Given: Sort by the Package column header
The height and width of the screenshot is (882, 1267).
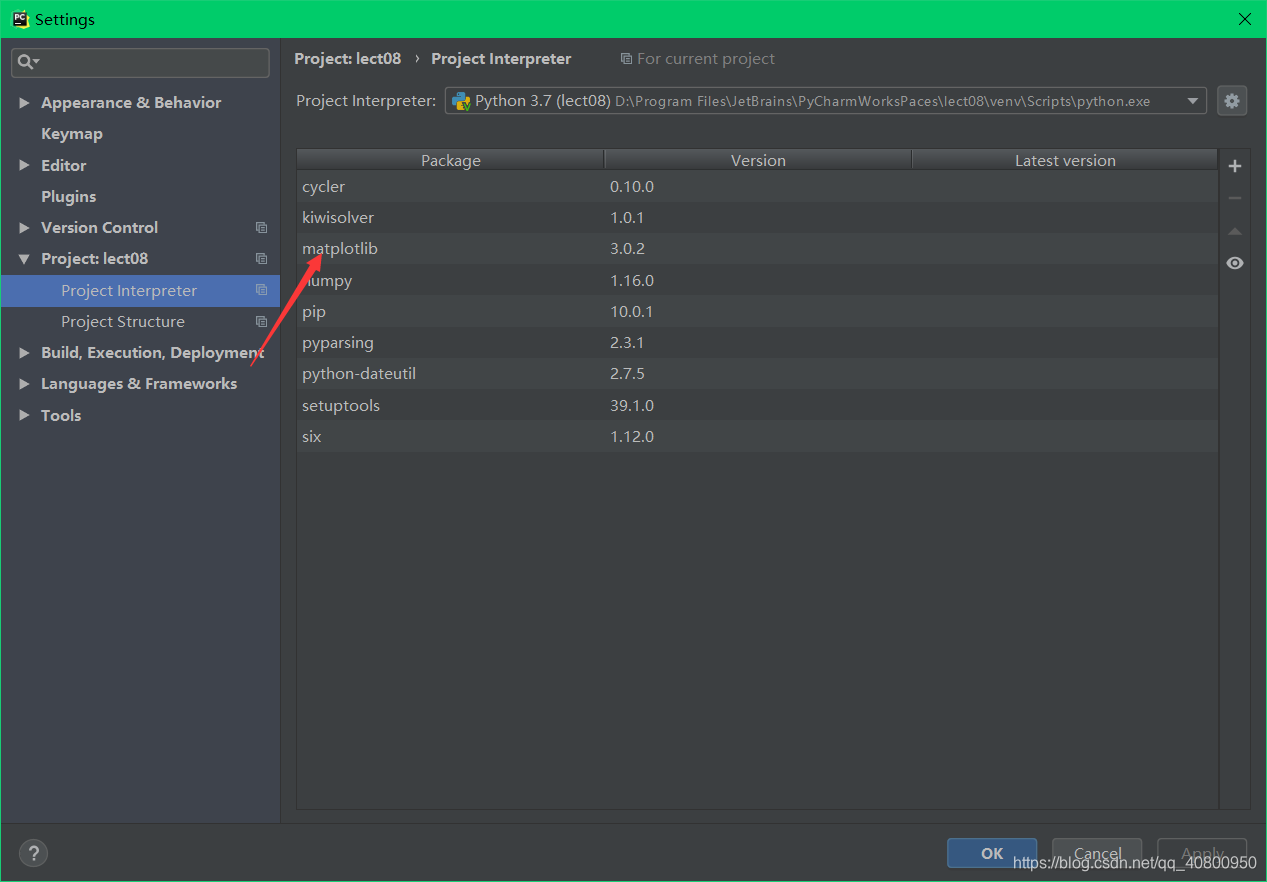Looking at the screenshot, I should tap(450, 160).
